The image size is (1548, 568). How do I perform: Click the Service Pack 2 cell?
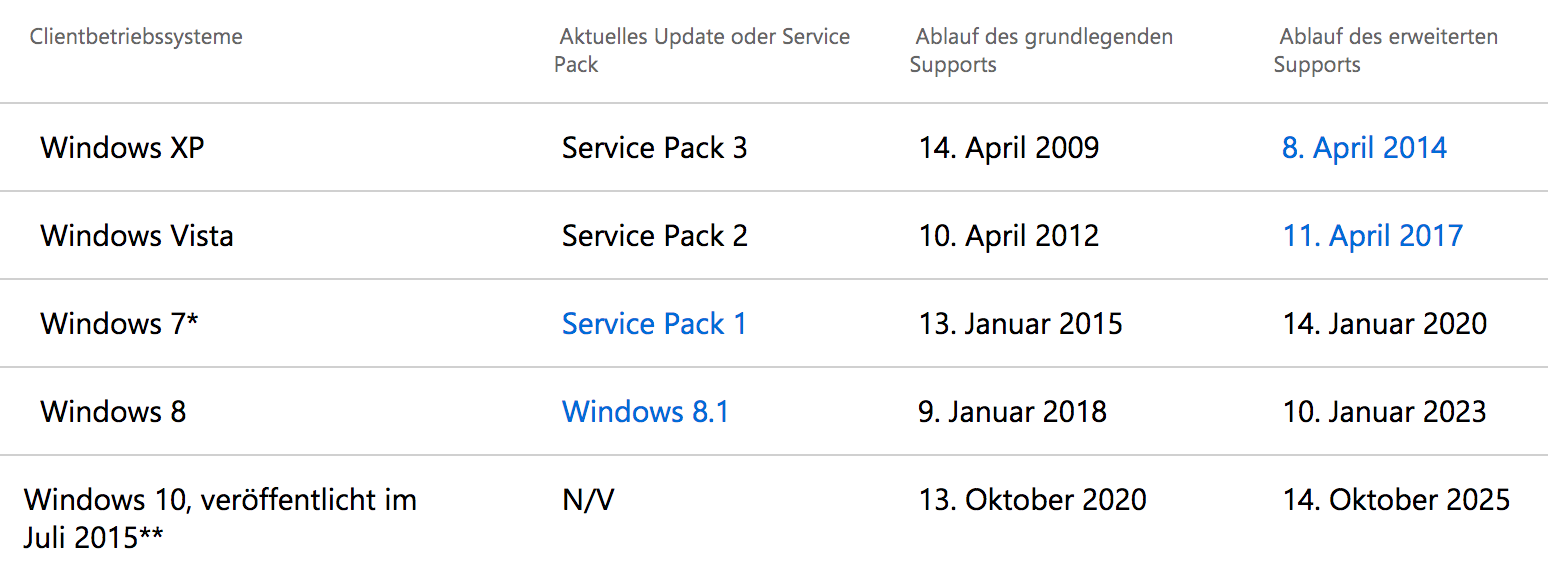click(x=654, y=236)
